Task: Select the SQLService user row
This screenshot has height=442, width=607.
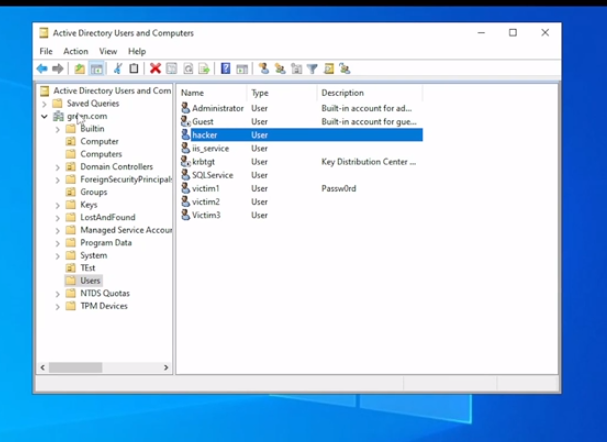Action: click(x=302, y=175)
